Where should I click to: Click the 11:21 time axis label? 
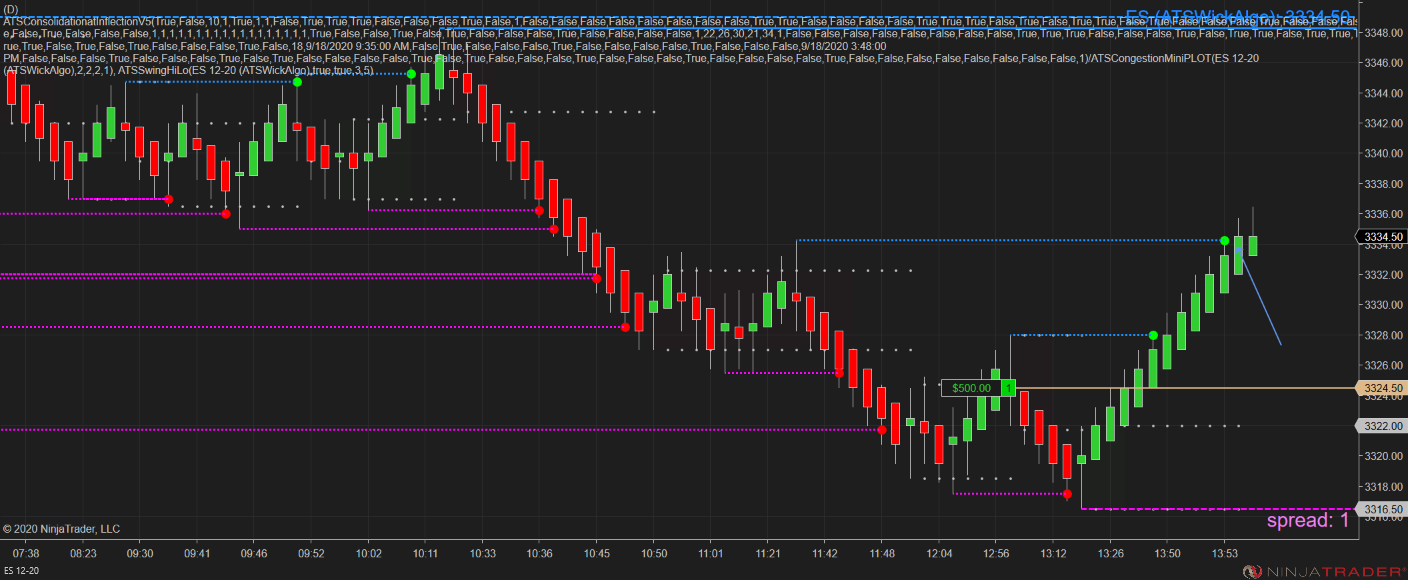[x=768, y=552]
